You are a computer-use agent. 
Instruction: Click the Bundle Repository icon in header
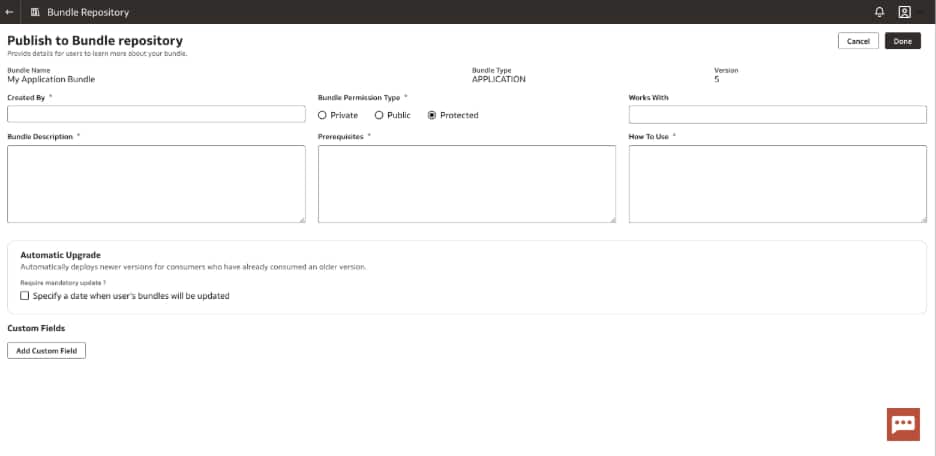pyautogui.click(x=35, y=12)
